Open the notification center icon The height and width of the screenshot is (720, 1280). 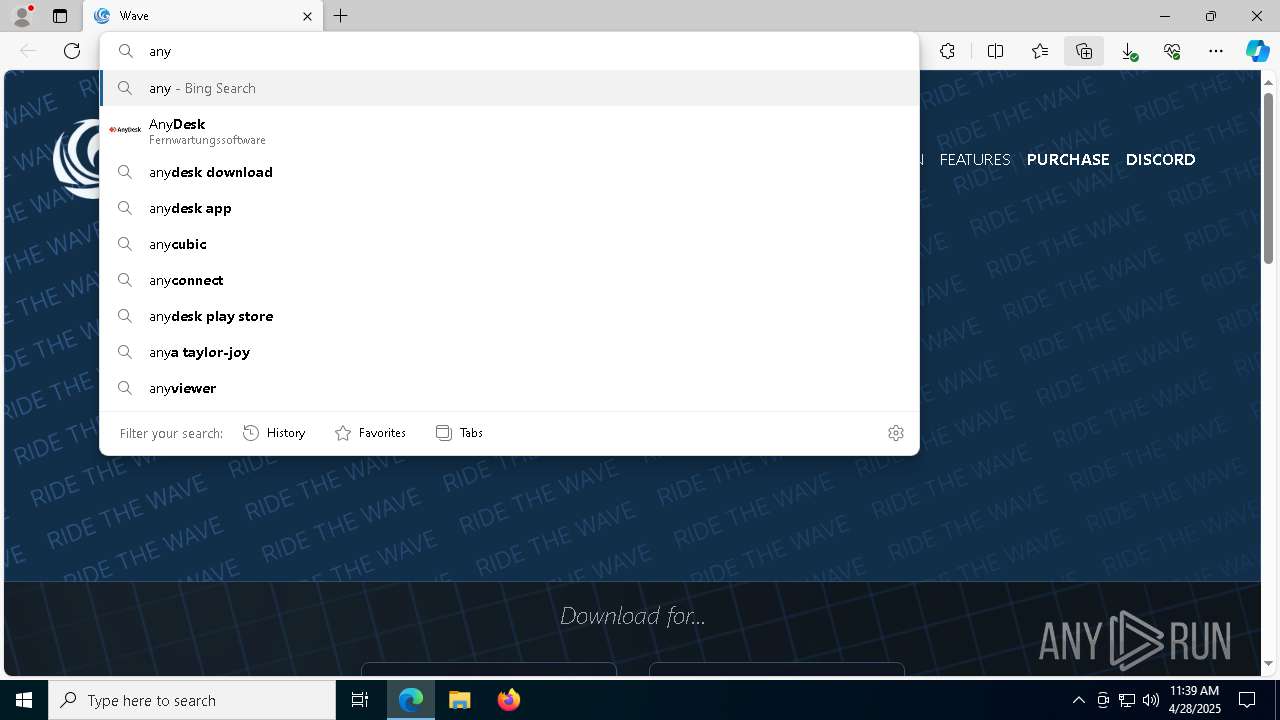1247,700
